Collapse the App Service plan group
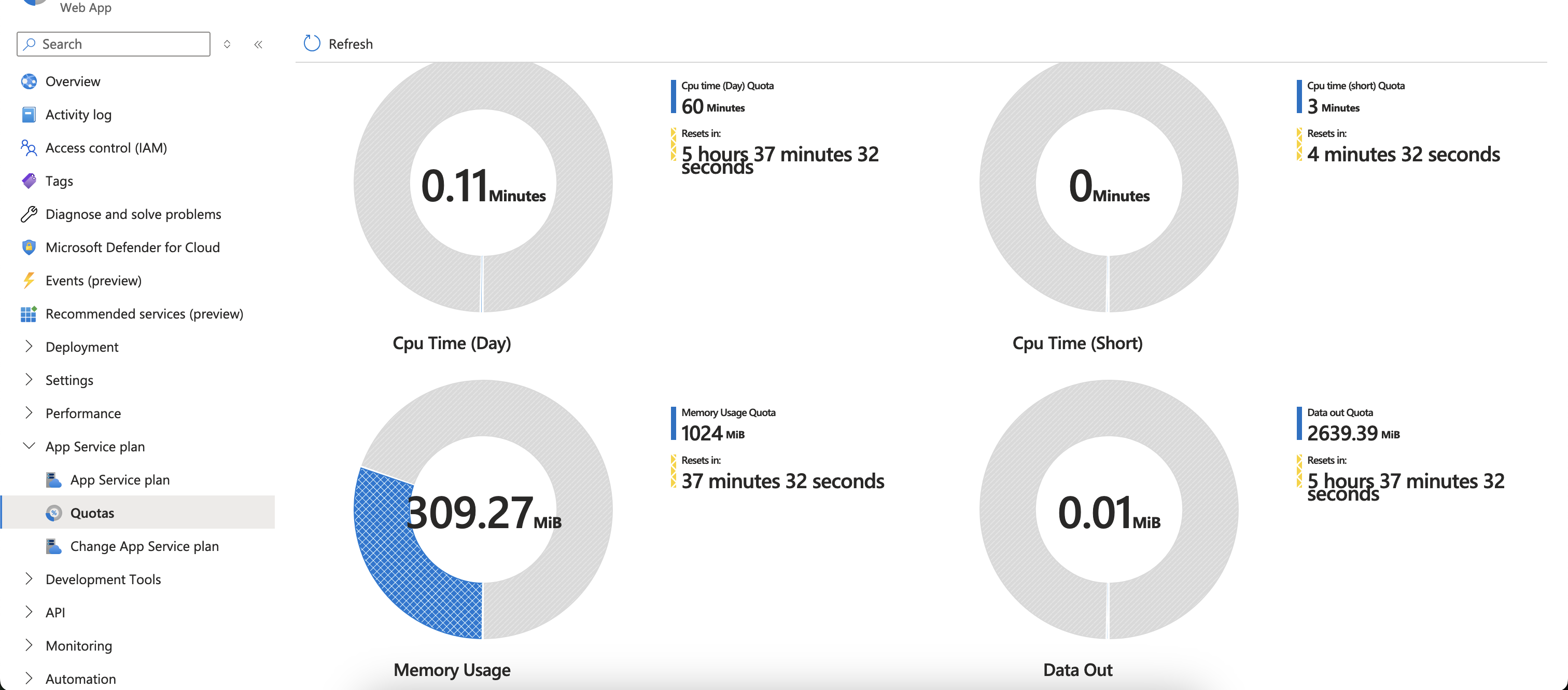 [29, 446]
